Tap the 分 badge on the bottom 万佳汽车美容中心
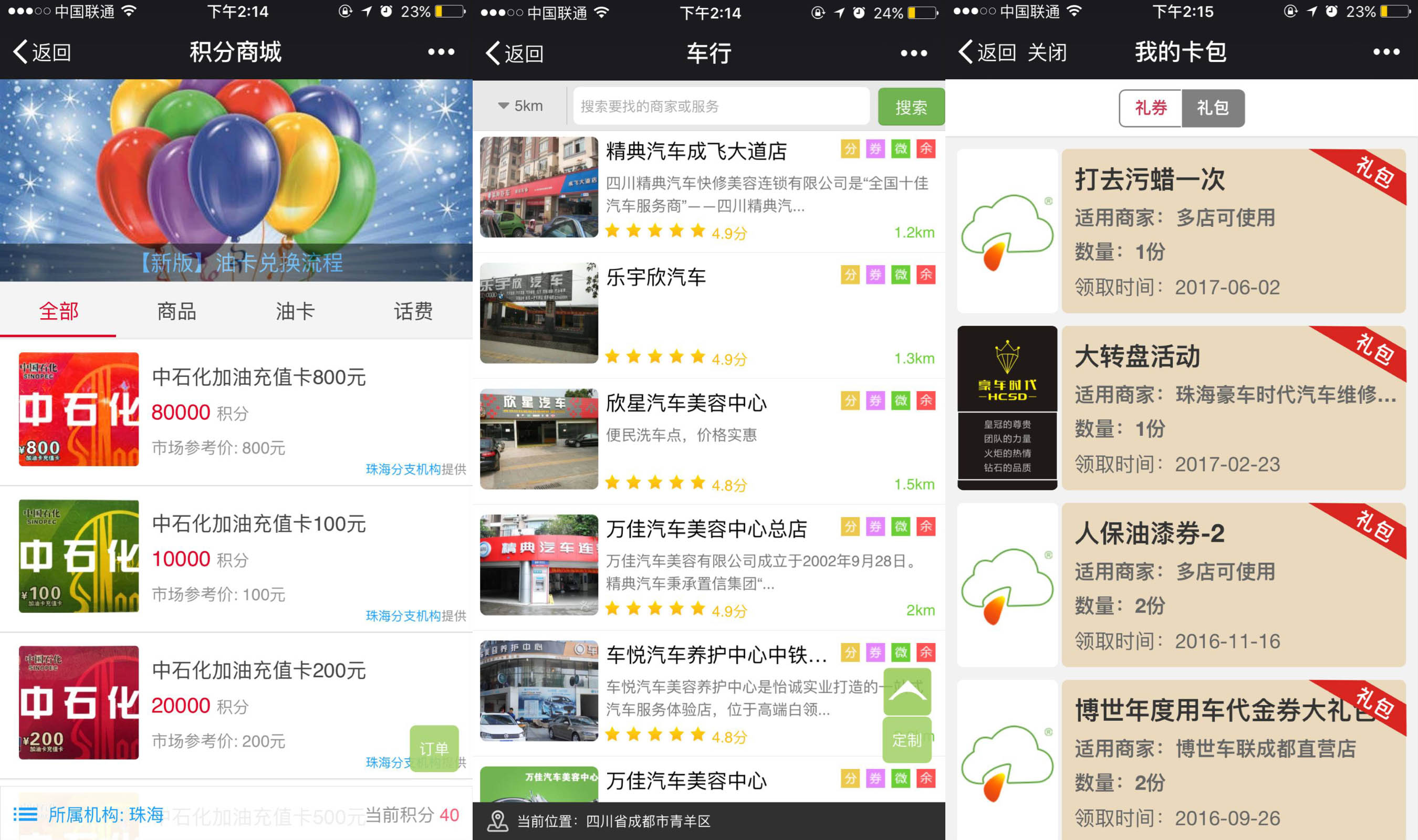The image size is (1418, 840). point(850,778)
